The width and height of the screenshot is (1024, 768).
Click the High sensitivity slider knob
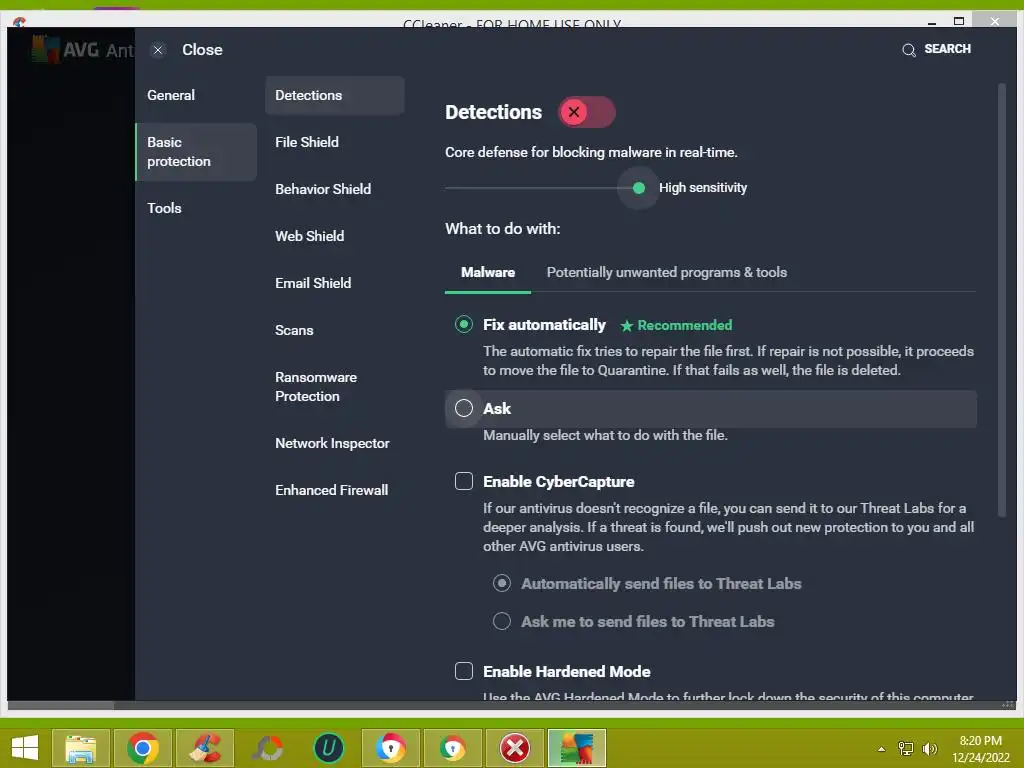639,188
